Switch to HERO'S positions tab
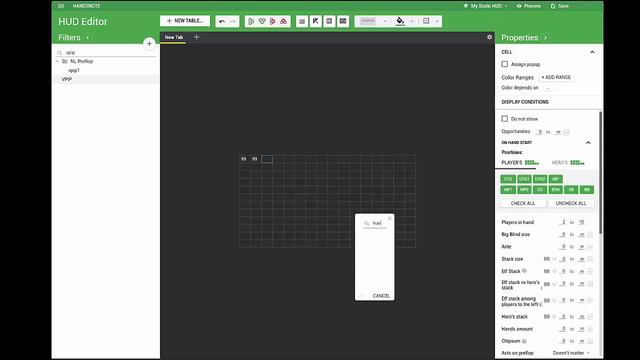The height and width of the screenshot is (360, 640). coord(568,162)
